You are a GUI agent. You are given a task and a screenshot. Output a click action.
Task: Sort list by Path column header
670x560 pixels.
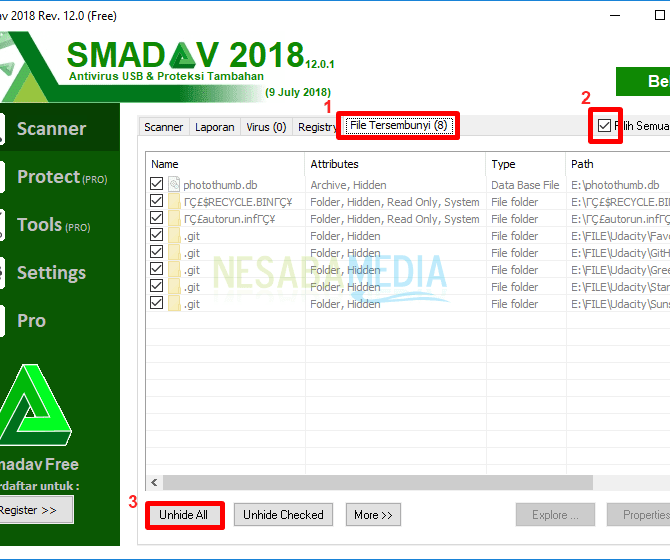(x=618, y=164)
